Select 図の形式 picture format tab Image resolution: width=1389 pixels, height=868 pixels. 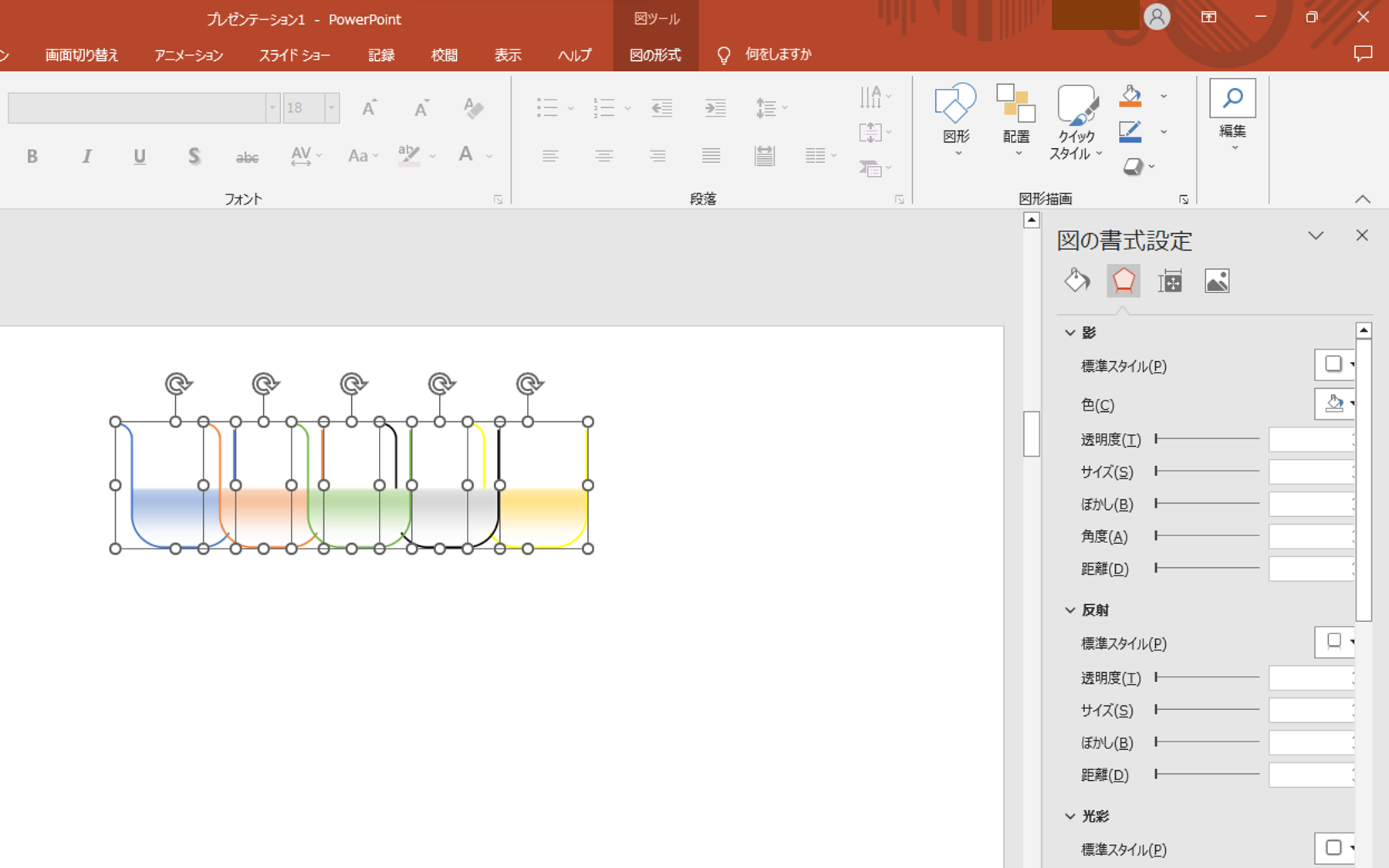pyautogui.click(x=655, y=55)
